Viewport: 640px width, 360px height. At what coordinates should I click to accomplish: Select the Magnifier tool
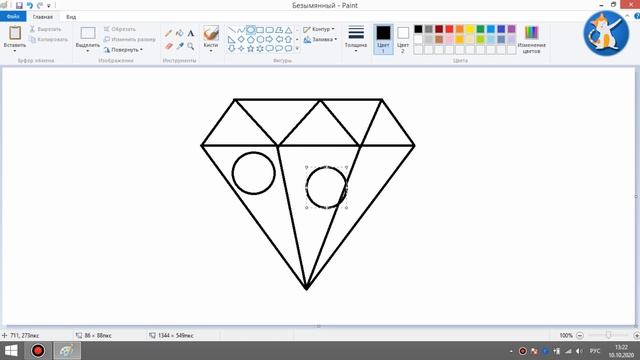point(191,46)
